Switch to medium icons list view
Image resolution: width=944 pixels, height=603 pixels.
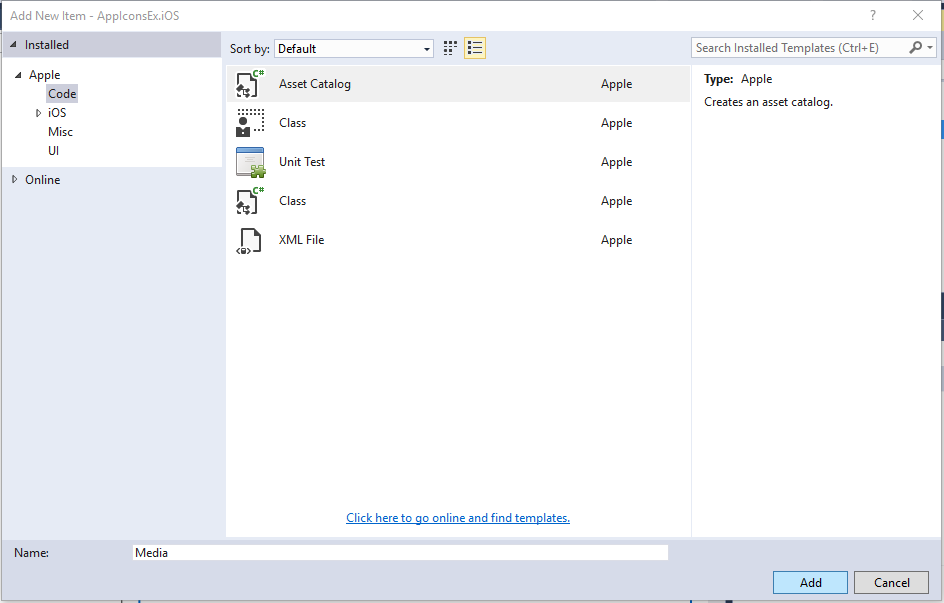pos(475,48)
